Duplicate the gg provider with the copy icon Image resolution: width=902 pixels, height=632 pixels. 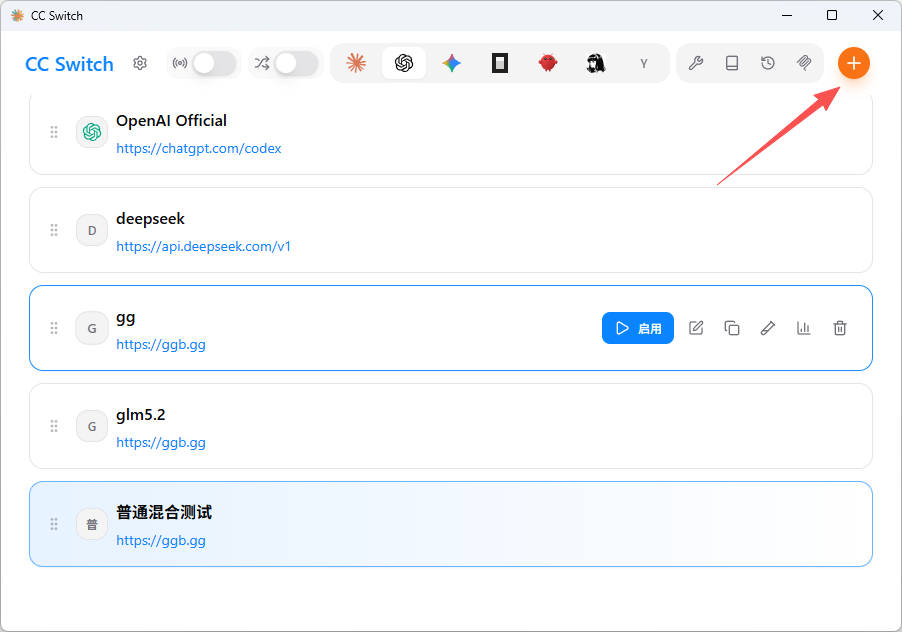pyautogui.click(x=732, y=328)
